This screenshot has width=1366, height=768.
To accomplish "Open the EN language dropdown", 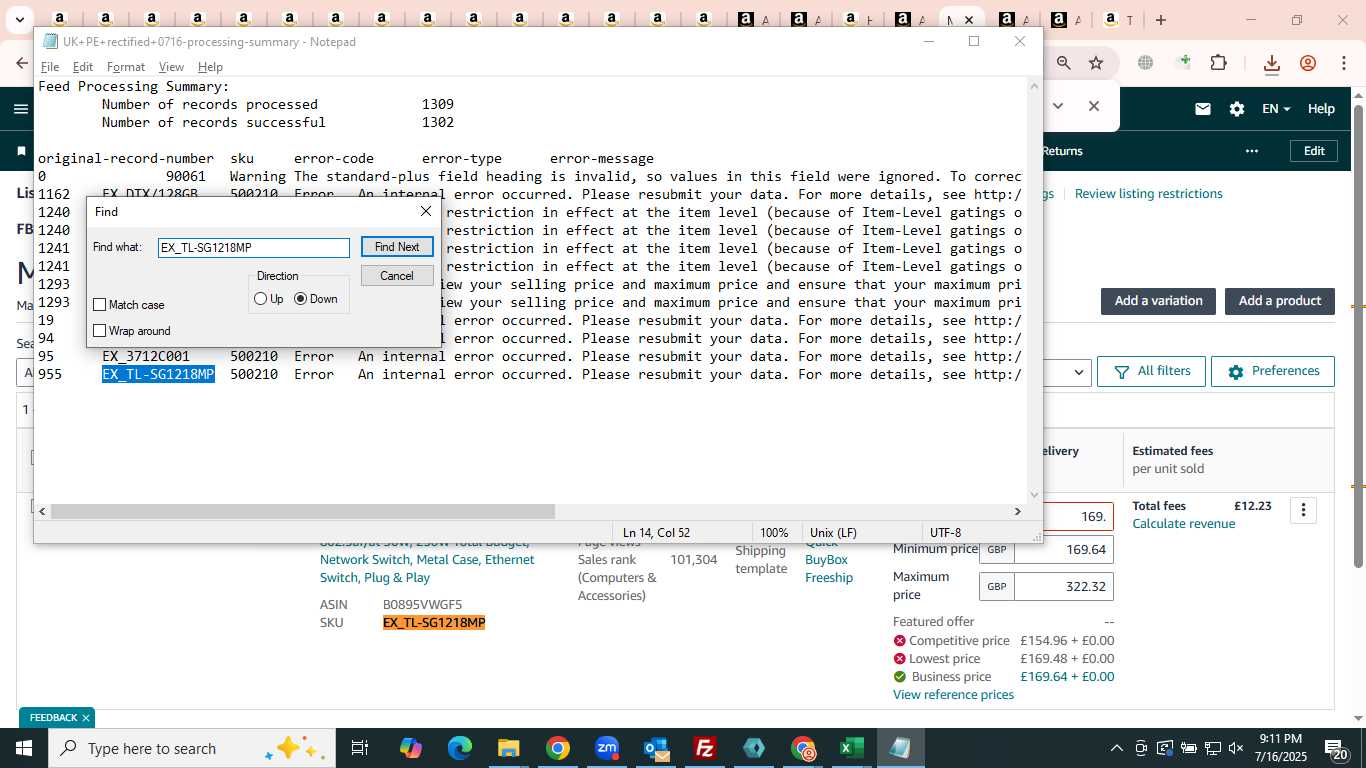I will click(1276, 109).
